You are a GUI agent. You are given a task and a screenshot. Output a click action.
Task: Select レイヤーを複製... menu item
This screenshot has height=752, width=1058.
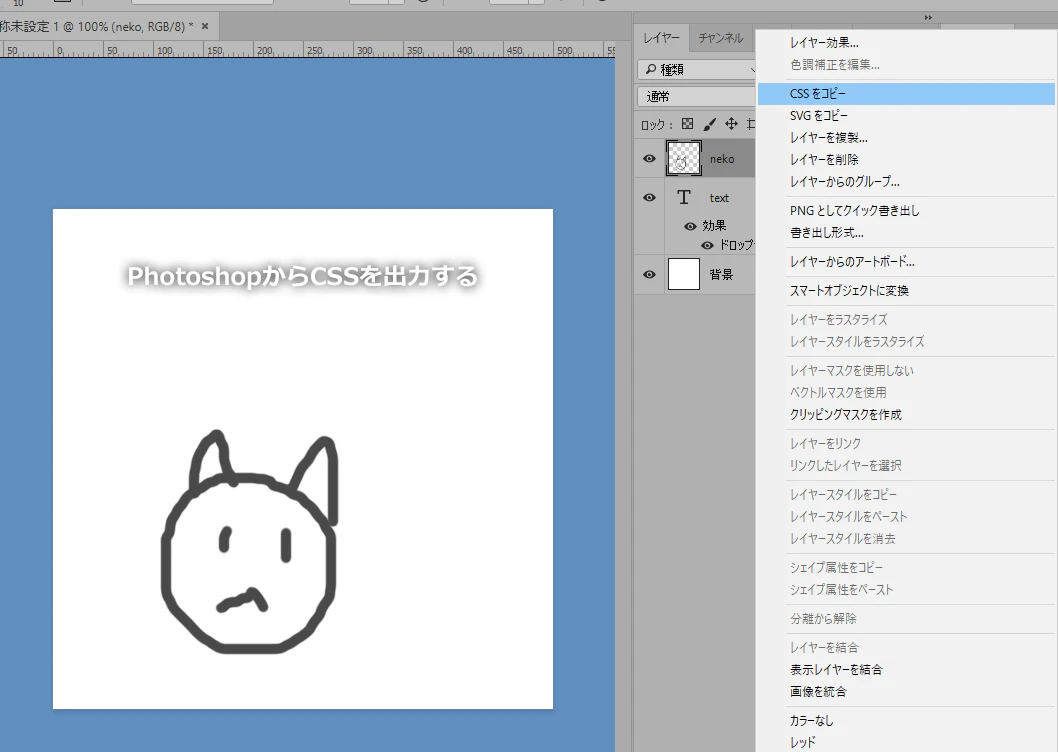coord(906,138)
